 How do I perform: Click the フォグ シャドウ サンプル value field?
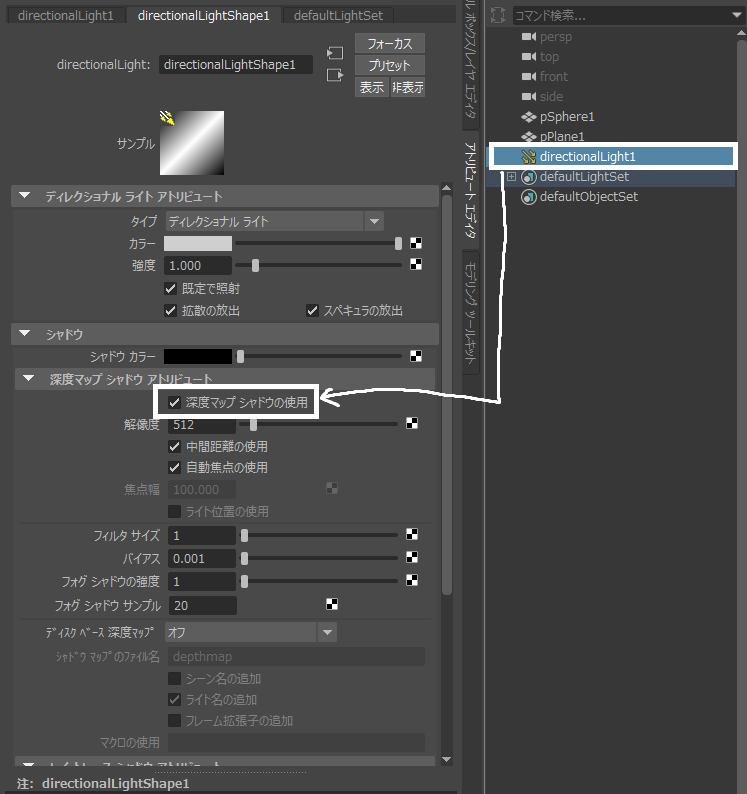point(202,605)
